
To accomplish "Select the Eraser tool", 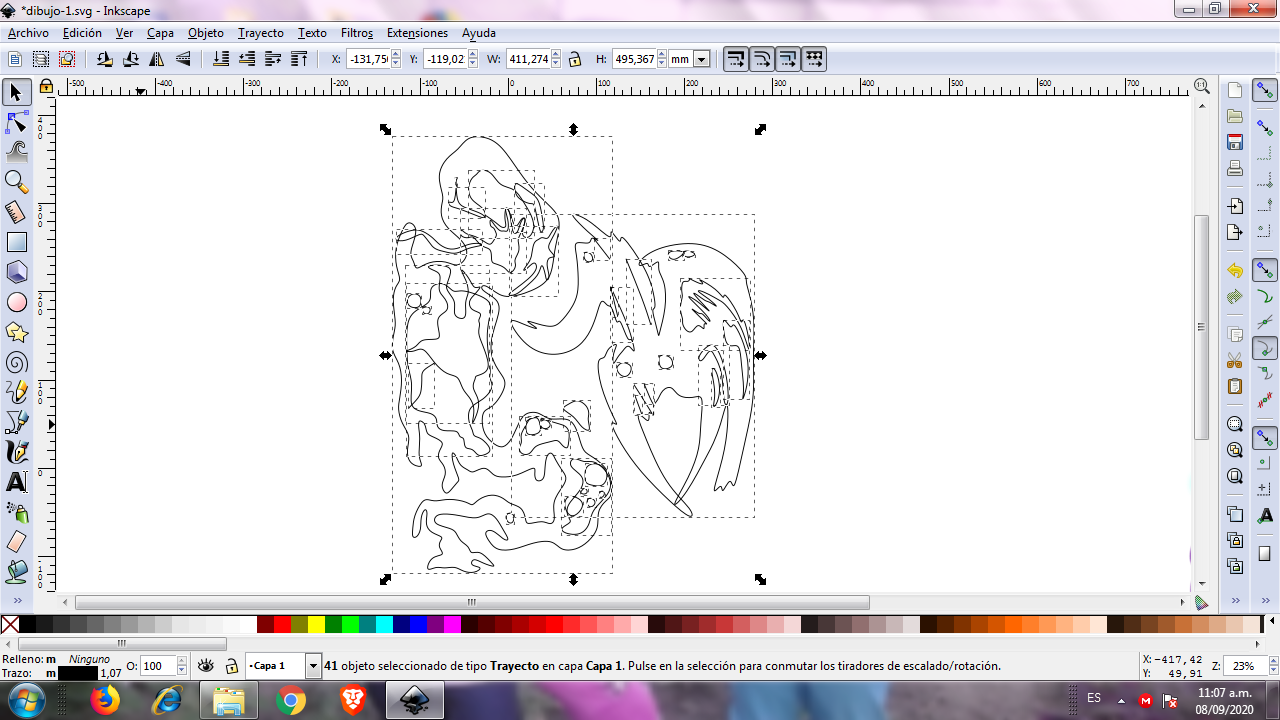I will [x=16, y=542].
